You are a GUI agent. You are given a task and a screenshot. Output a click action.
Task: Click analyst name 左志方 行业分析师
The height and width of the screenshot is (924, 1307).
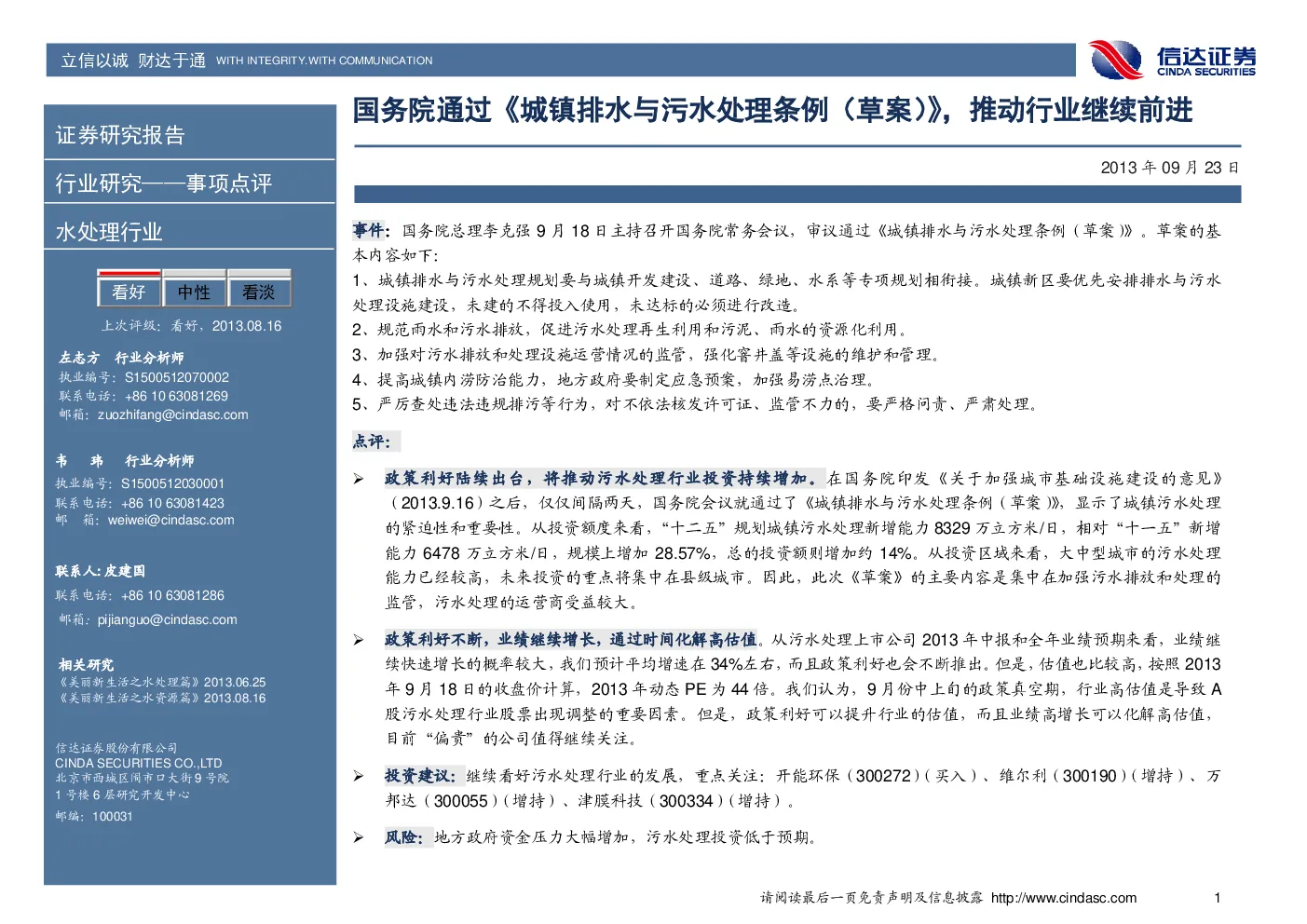(121, 358)
